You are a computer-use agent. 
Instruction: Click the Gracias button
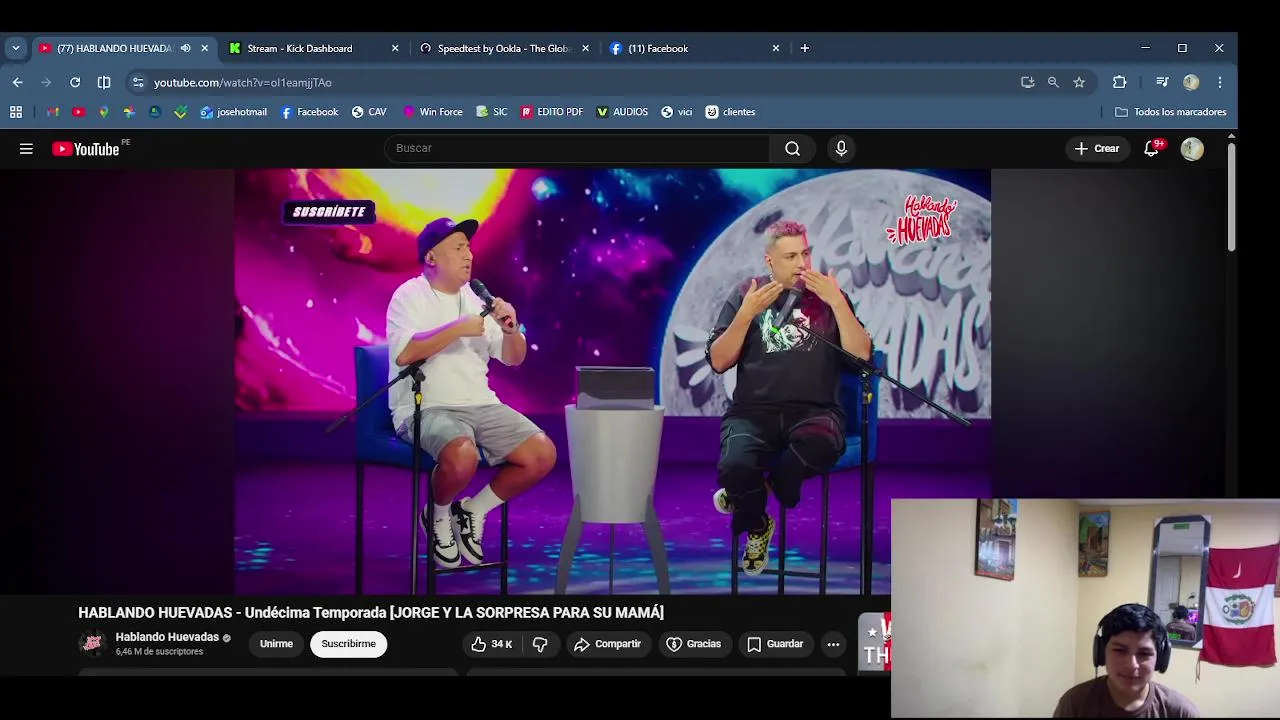(693, 644)
